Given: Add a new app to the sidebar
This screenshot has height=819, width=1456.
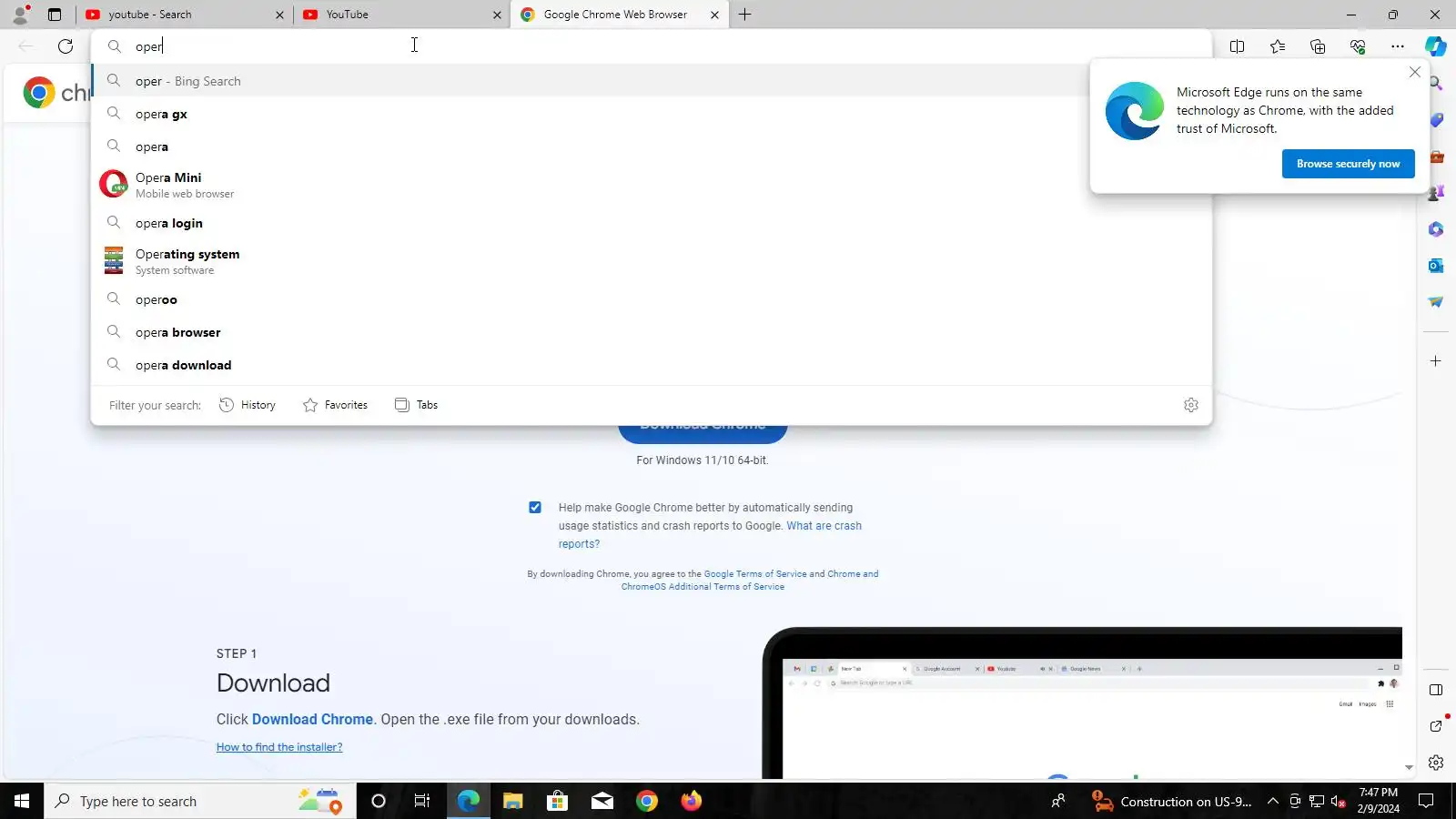Looking at the screenshot, I should 1436,361.
